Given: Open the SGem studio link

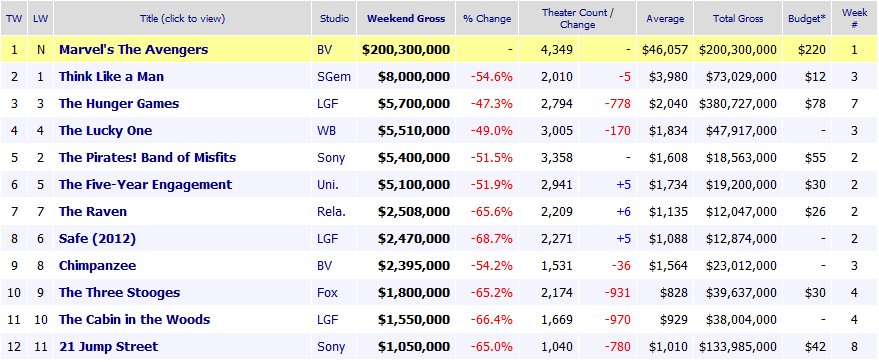Looking at the screenshot, I should tap(334, 76).
